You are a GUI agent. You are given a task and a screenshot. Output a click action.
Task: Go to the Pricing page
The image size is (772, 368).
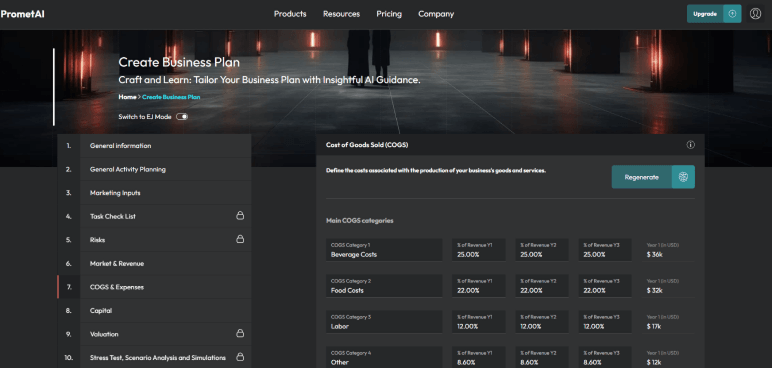[x=389, y=14]
